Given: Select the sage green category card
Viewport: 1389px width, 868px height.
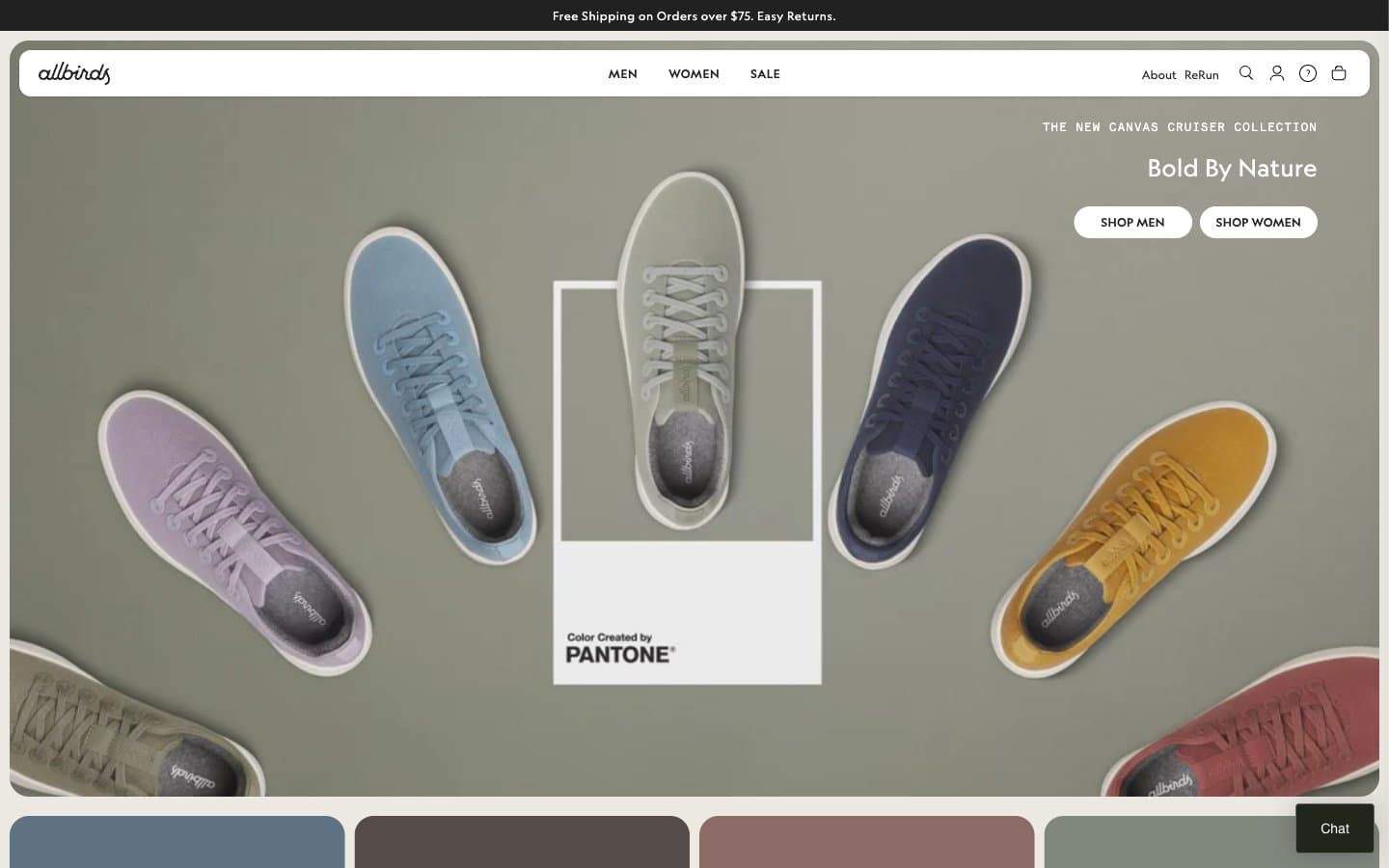Looking at the screenshot, I should coord(1212,842).
